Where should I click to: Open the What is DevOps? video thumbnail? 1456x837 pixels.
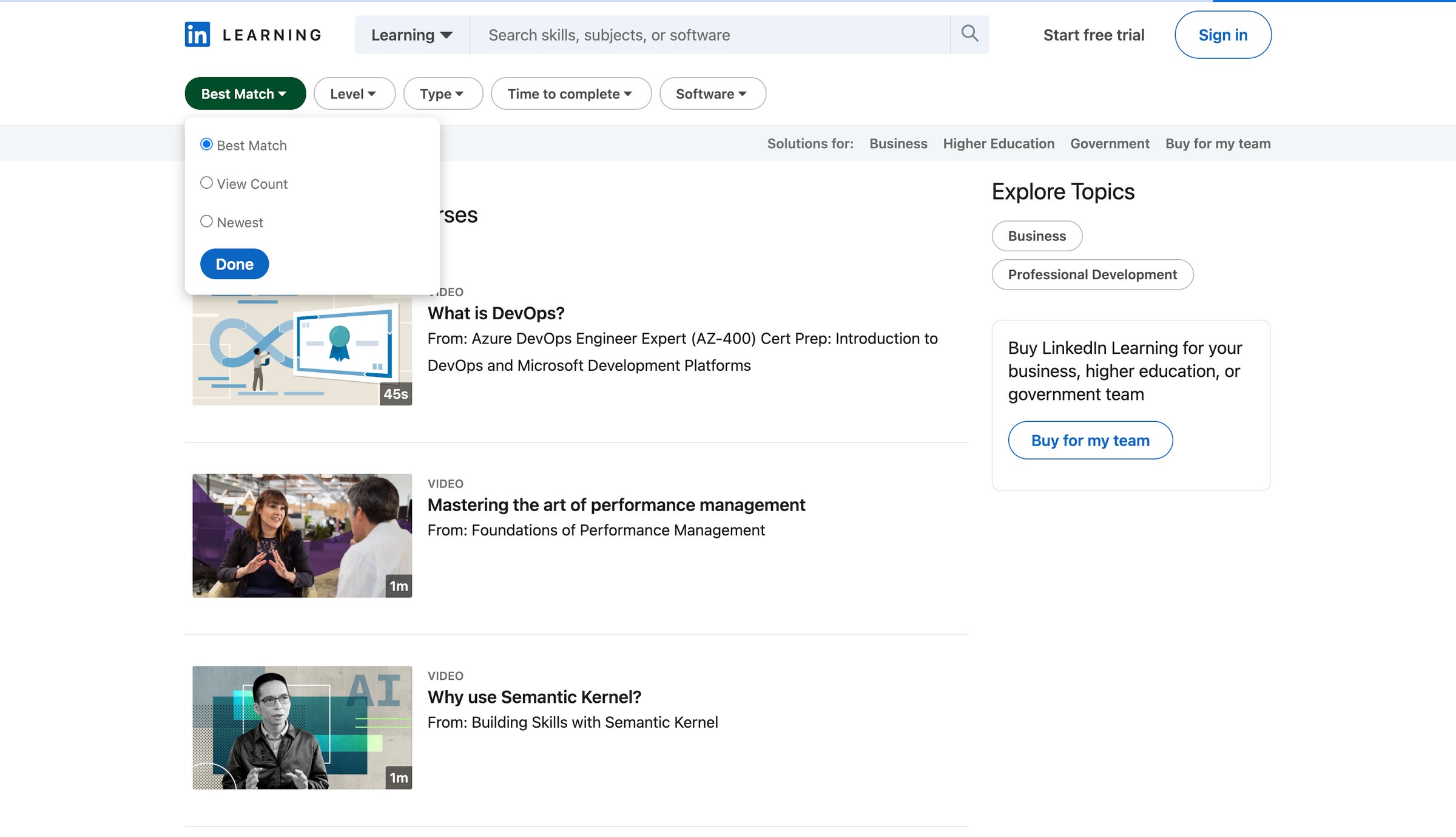click(x=302, y=350)
